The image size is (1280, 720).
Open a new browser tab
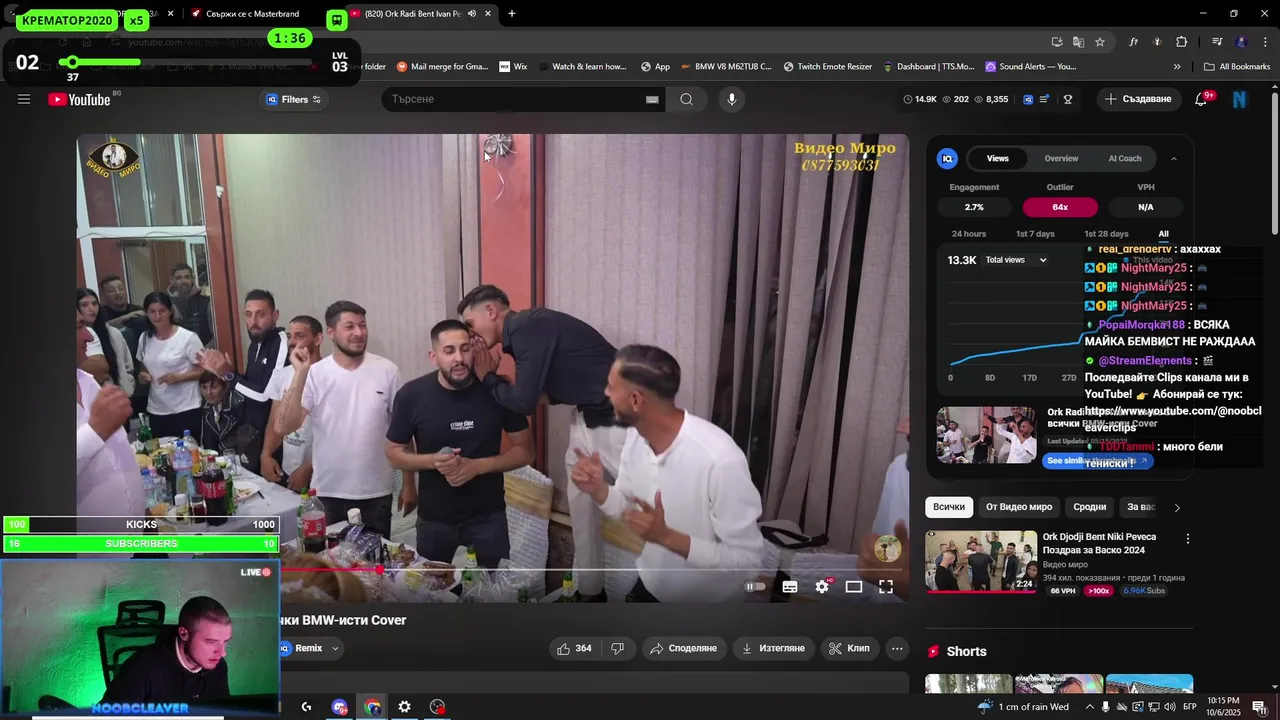(512, 14)
